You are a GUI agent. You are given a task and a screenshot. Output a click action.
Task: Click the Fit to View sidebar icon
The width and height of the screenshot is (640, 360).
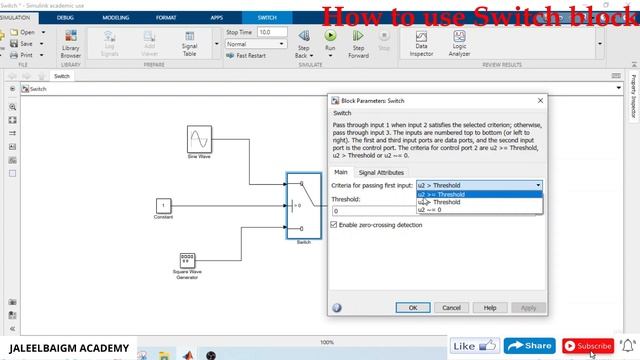pos(13,120)
